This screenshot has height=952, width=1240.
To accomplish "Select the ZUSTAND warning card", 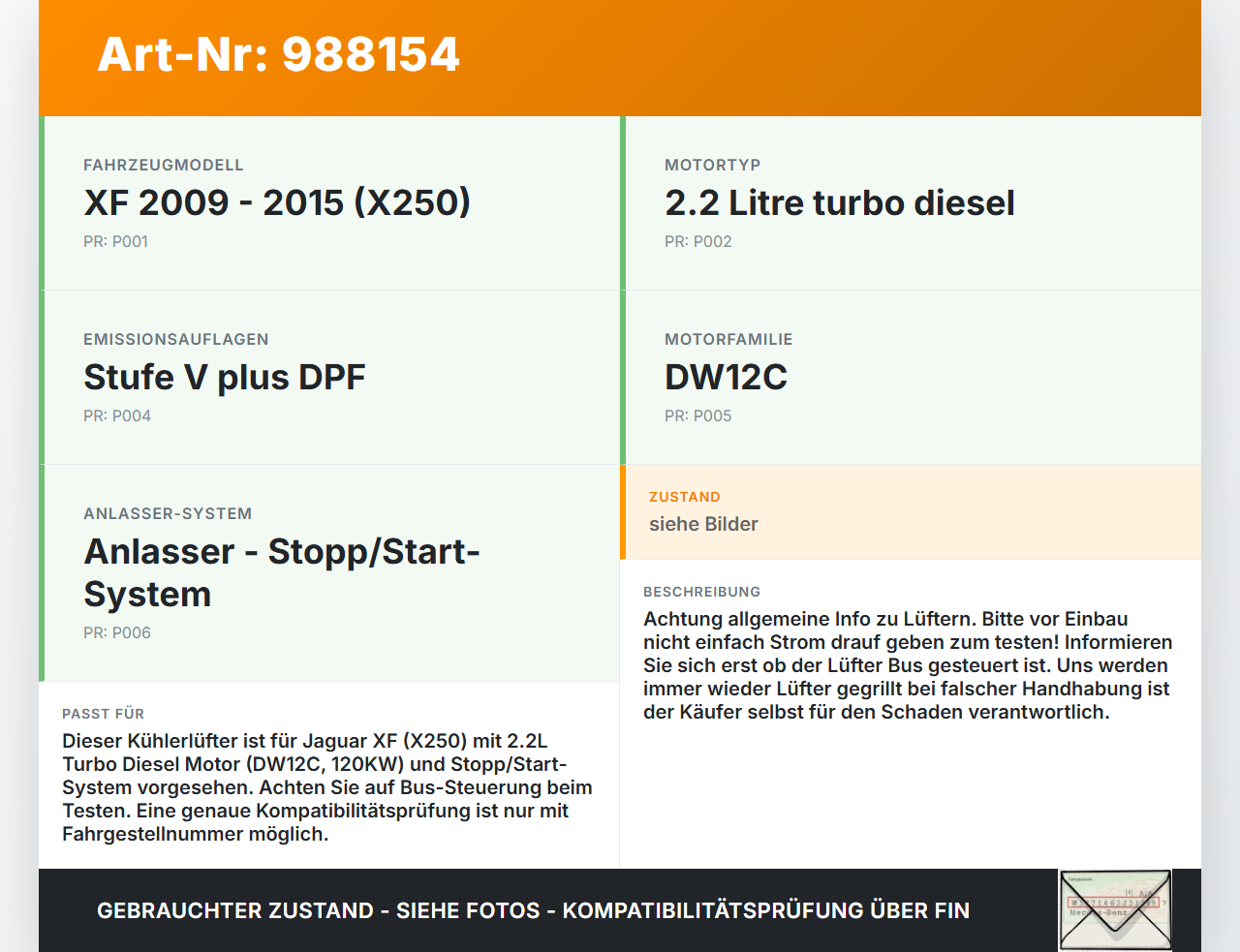I will (x=911, y=512).
